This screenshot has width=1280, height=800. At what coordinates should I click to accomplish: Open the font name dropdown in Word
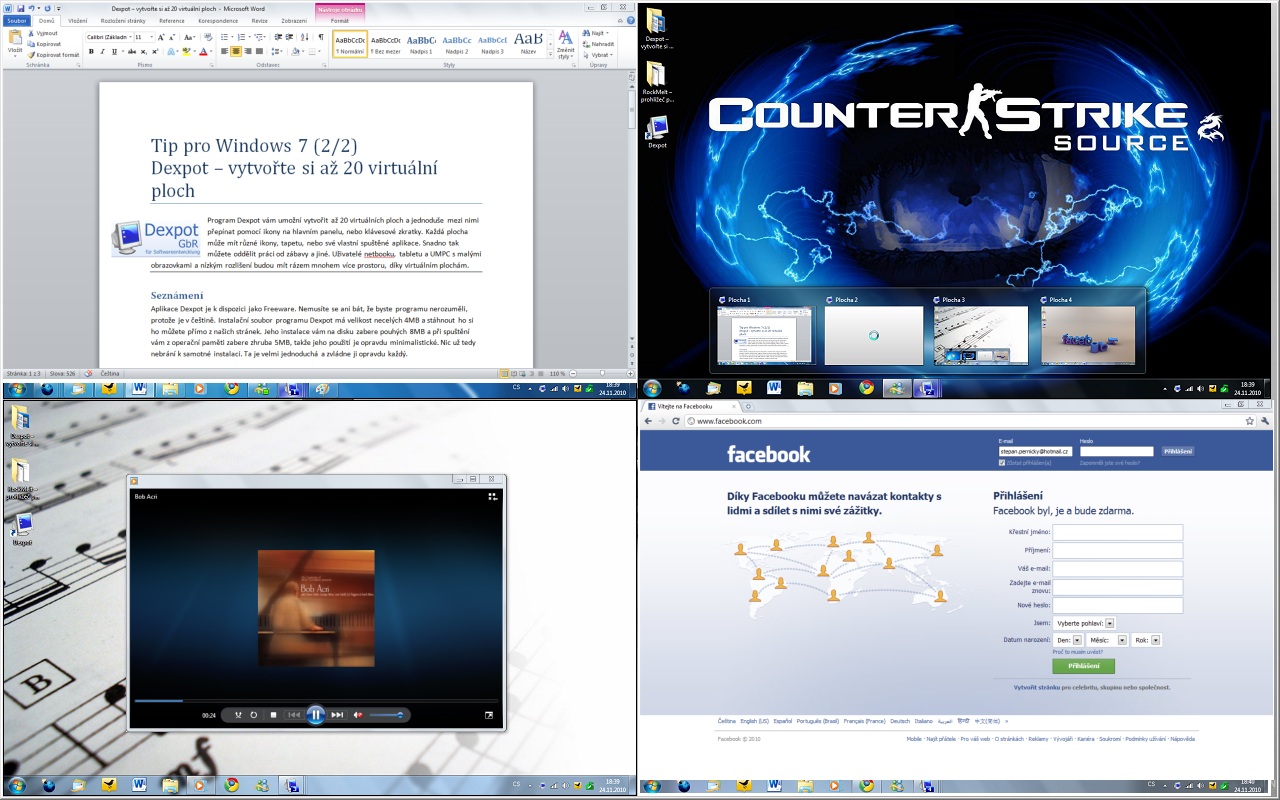tap(130, 37)
